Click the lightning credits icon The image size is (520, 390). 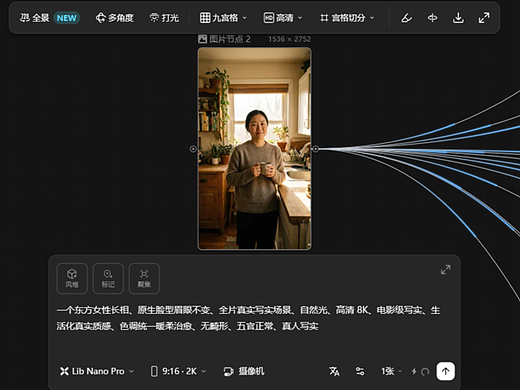point(414,371)
